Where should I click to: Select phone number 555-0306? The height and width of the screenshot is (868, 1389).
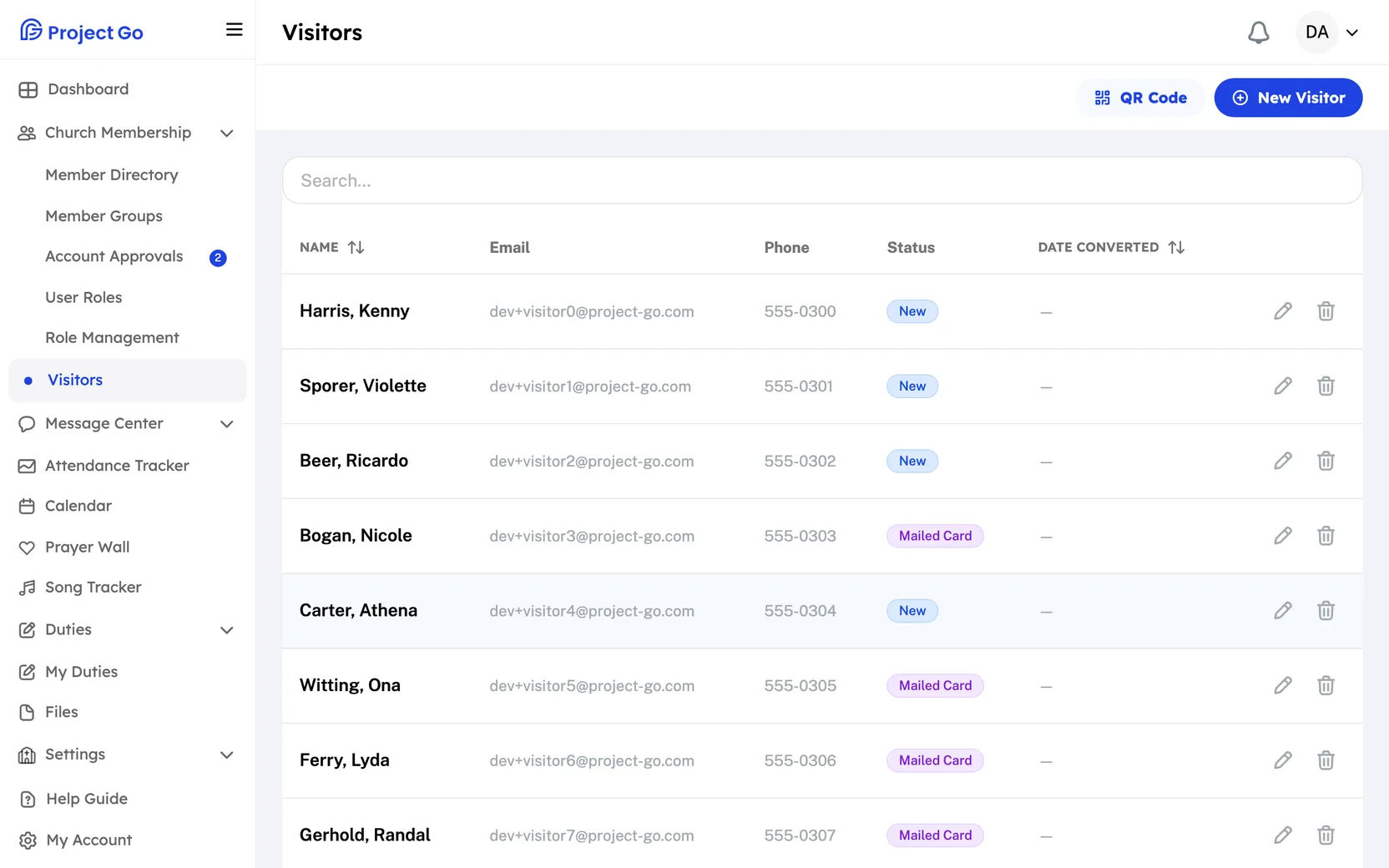pos(800,760)
